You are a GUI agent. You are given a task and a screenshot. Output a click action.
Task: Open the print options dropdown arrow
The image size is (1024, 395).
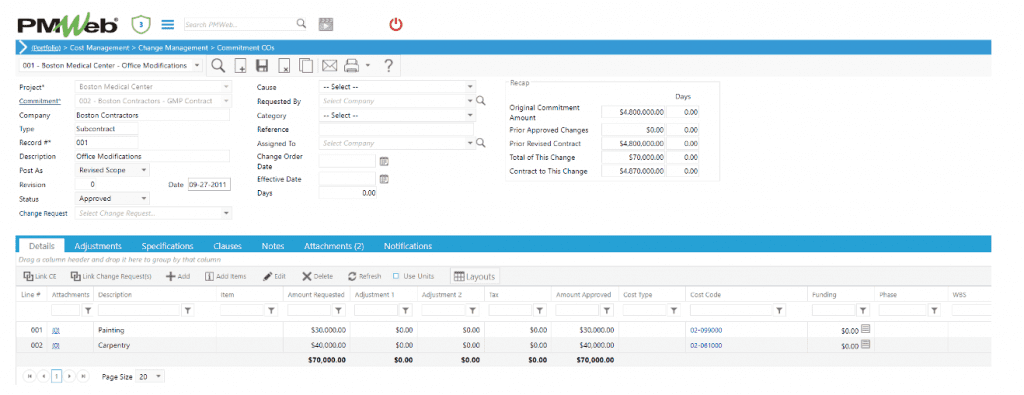pyautogui.click(x=368, y=65)
